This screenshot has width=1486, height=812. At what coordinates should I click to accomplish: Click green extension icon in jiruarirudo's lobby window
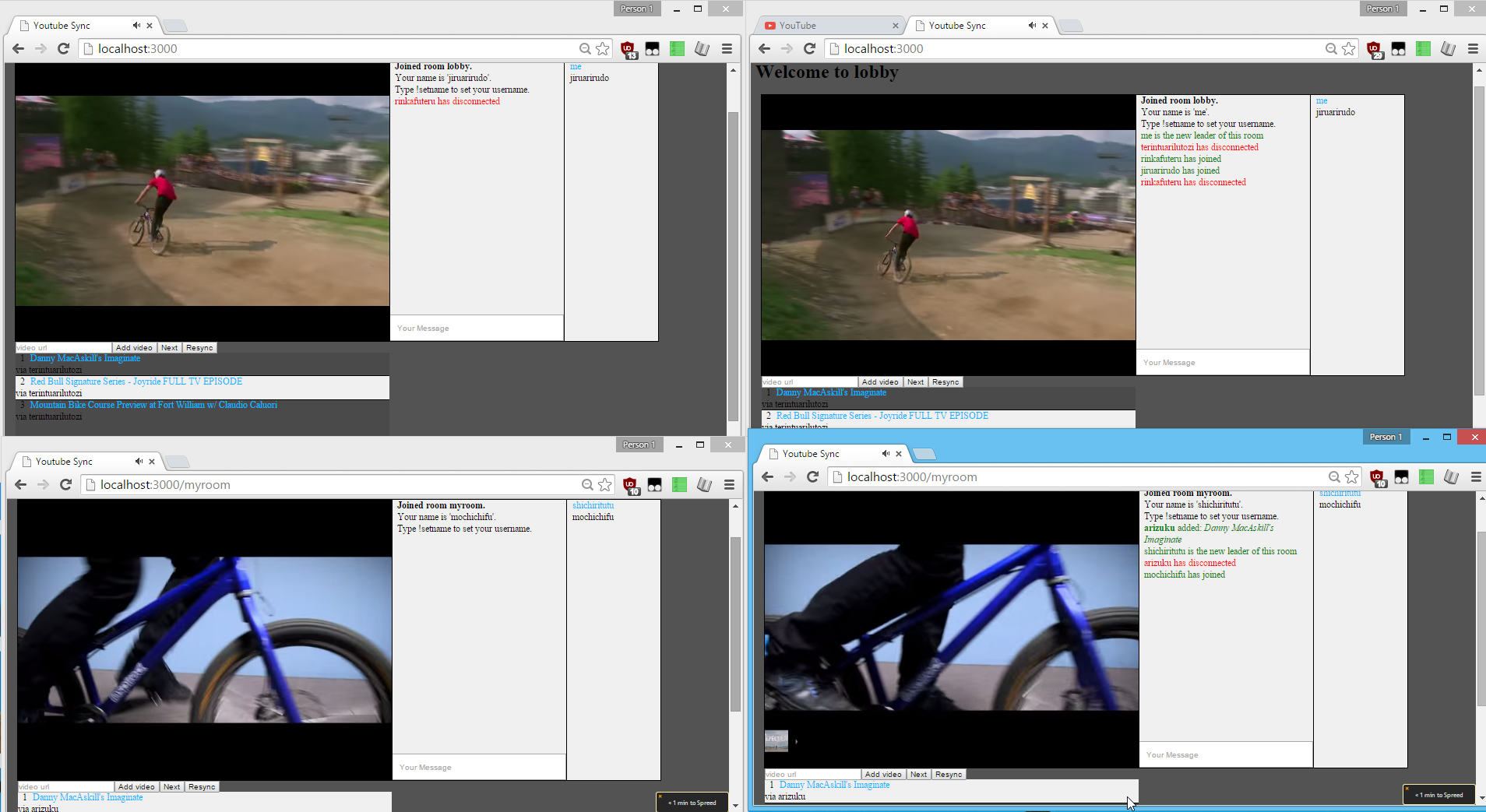[x=677, y=48]
